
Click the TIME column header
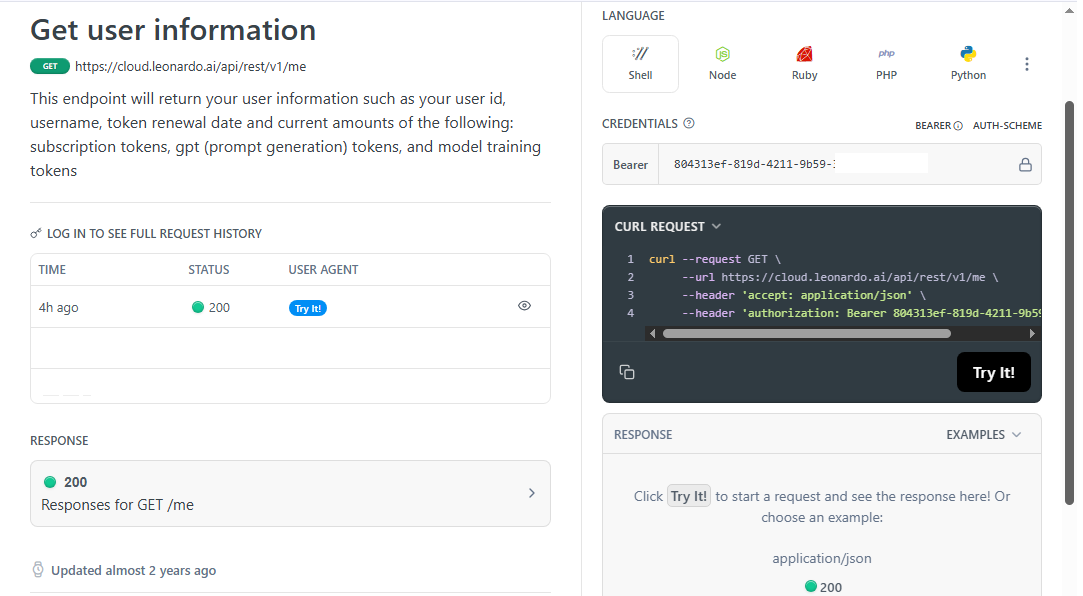[x=52, y=269]
